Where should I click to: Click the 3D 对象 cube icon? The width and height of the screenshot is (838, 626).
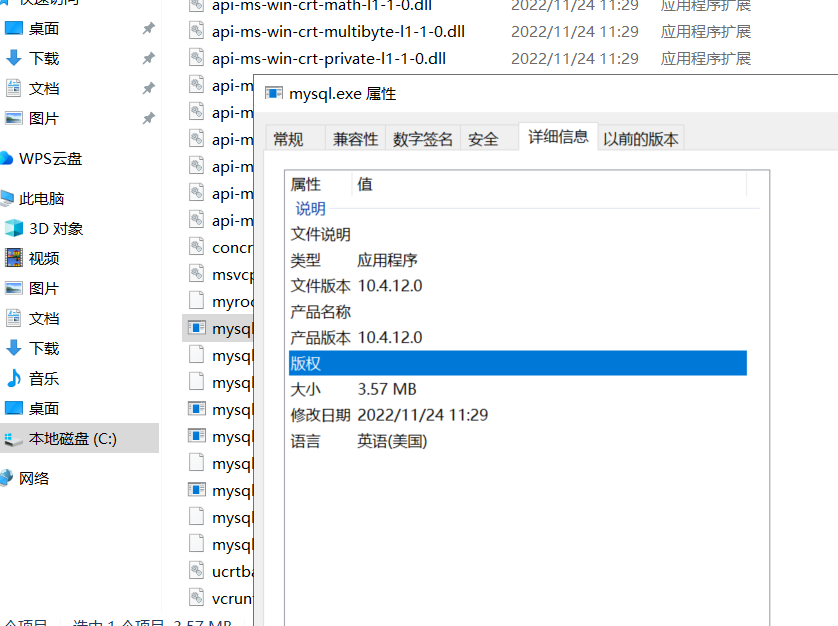pos(14,228)
